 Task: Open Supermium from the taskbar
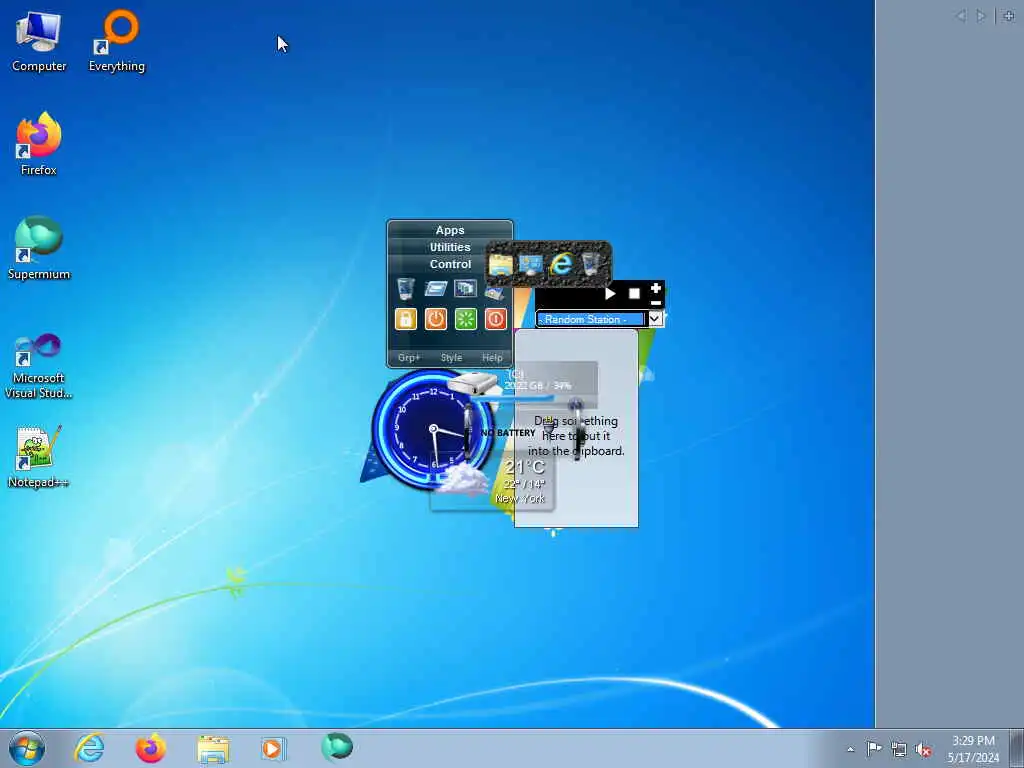(x=337, y=747)
